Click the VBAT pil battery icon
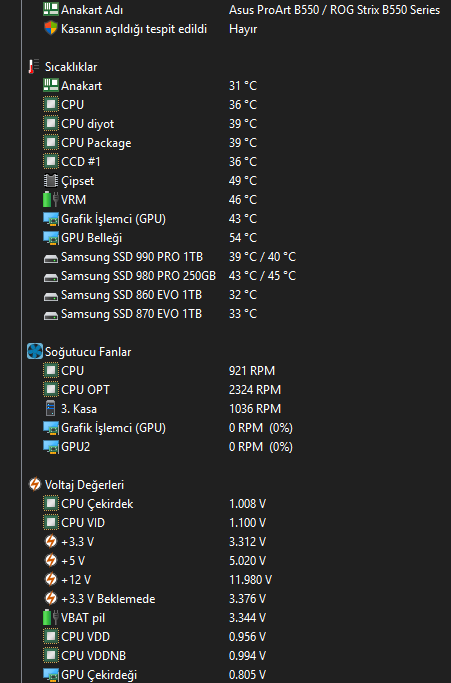This screenshot has width=451, height=683. point(51,618)
